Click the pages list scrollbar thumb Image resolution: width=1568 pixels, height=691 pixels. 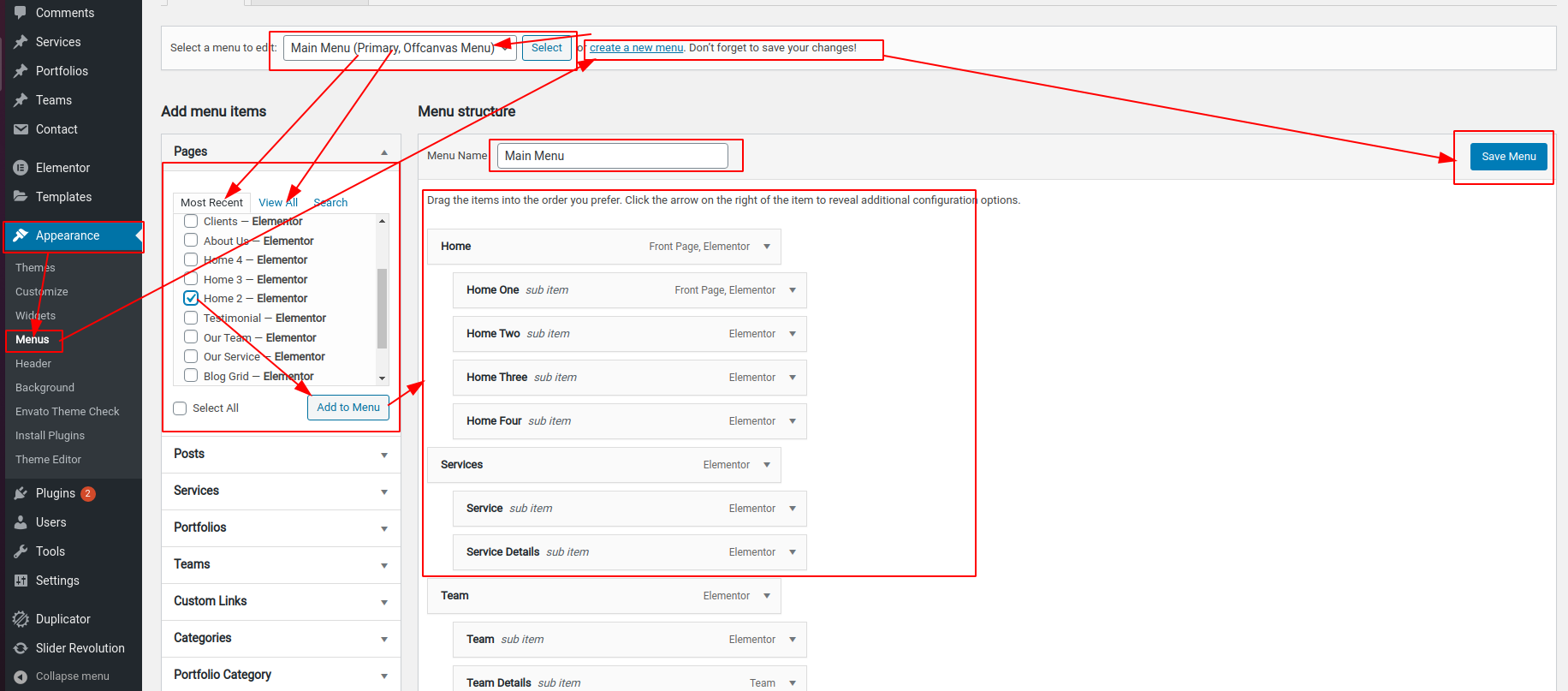pyautogui.click(x=383, y=308)
